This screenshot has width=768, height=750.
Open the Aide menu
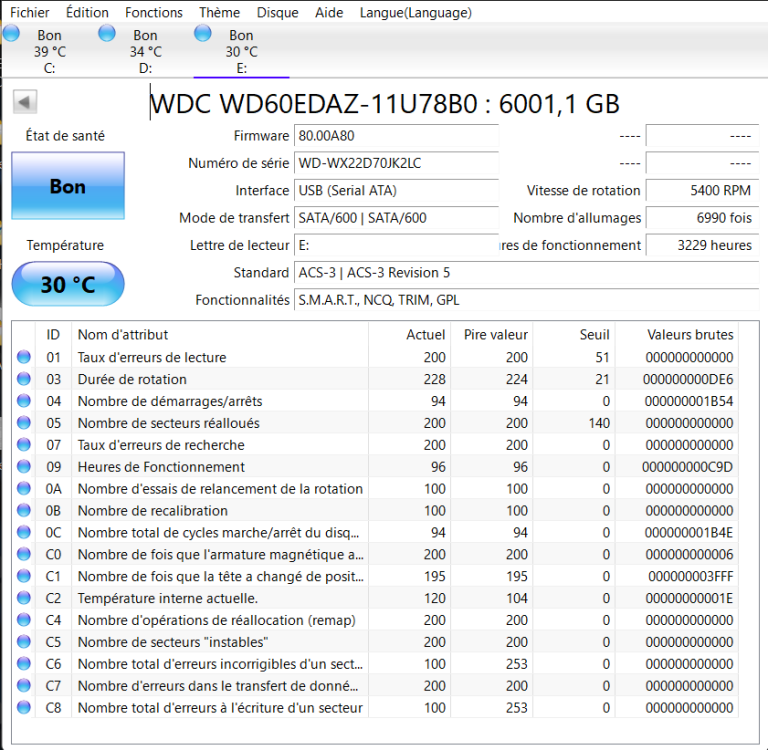(329, 12)
